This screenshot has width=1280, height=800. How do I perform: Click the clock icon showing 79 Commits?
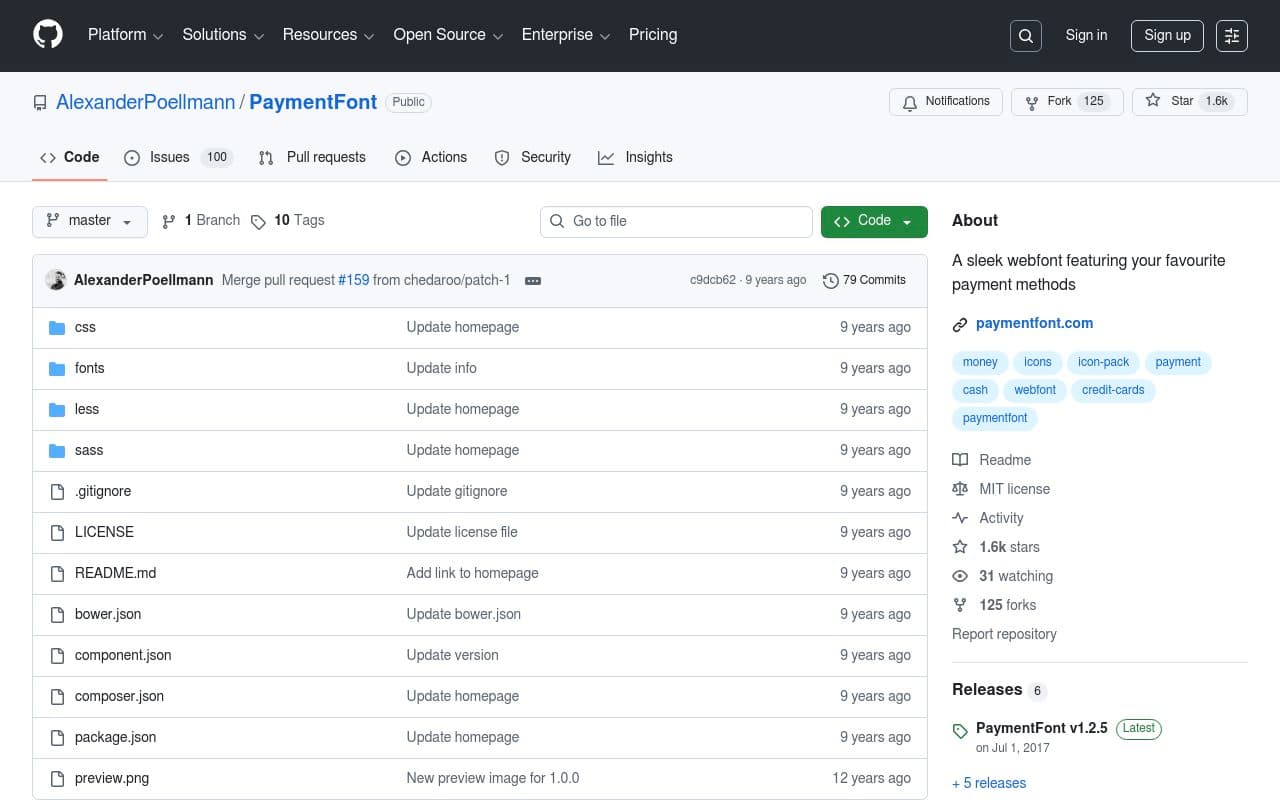(x=830, y=280)
